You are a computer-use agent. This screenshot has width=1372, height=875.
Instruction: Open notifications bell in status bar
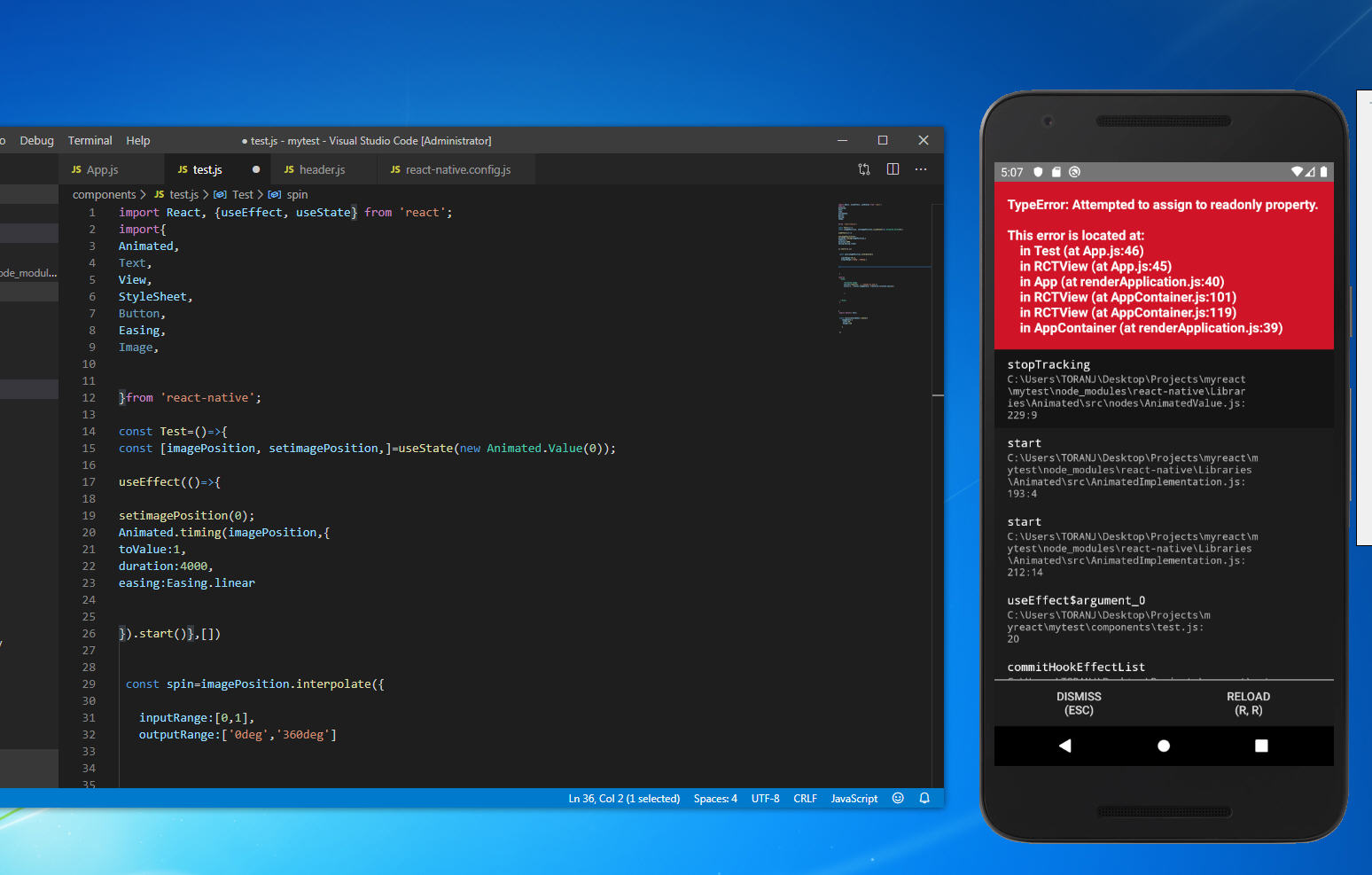(924, 798)
